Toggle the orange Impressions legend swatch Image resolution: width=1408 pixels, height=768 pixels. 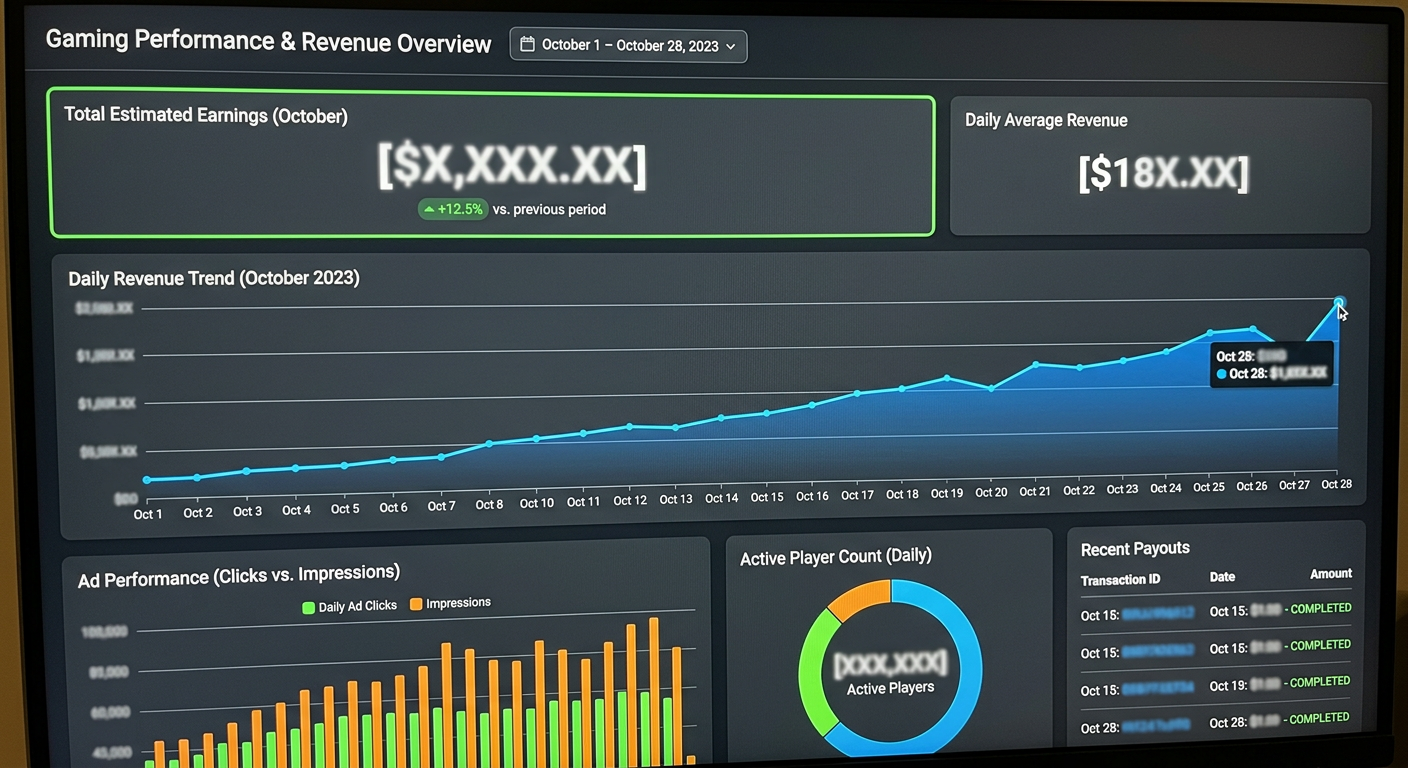point(416,604)
